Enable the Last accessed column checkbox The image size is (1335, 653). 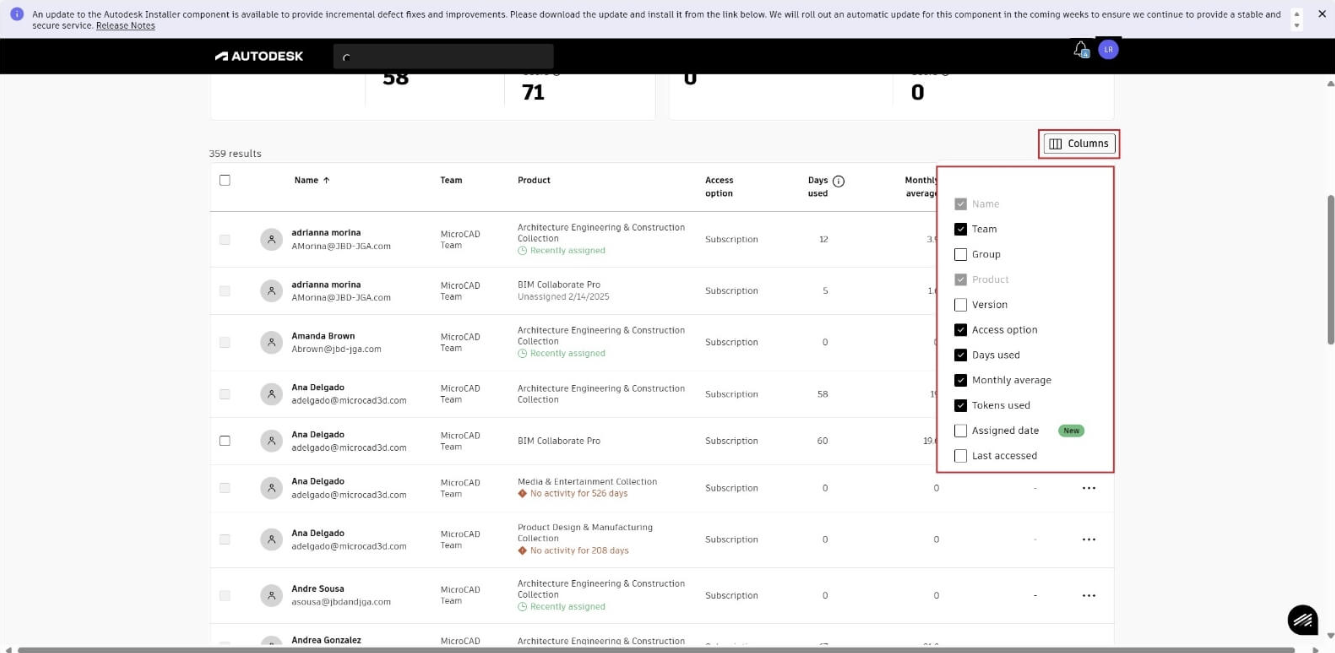pyautogui.click(x=961, y=456)
